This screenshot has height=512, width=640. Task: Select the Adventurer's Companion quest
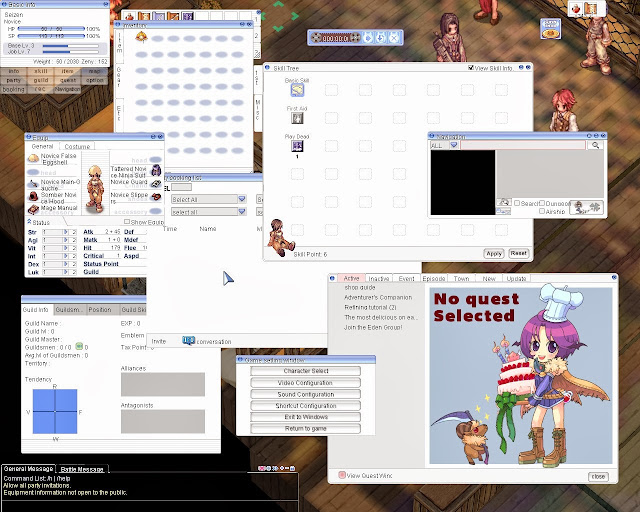[378, 297]
